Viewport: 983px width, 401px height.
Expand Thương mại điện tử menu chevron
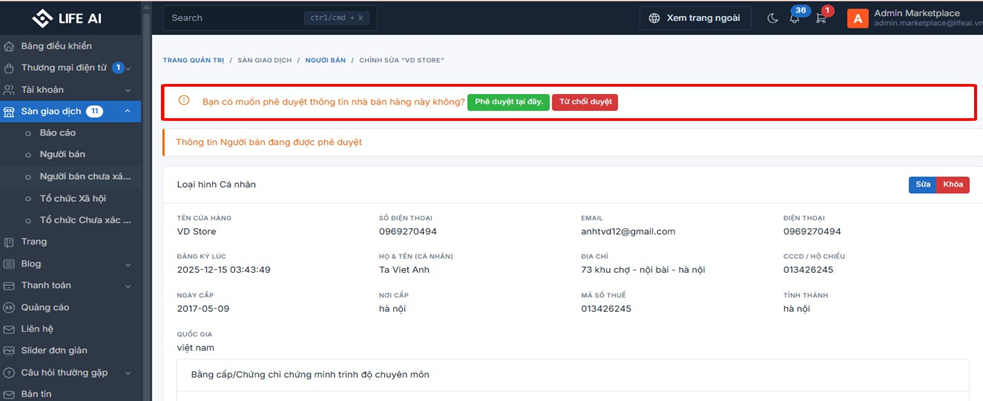click(x=128, y=68)
